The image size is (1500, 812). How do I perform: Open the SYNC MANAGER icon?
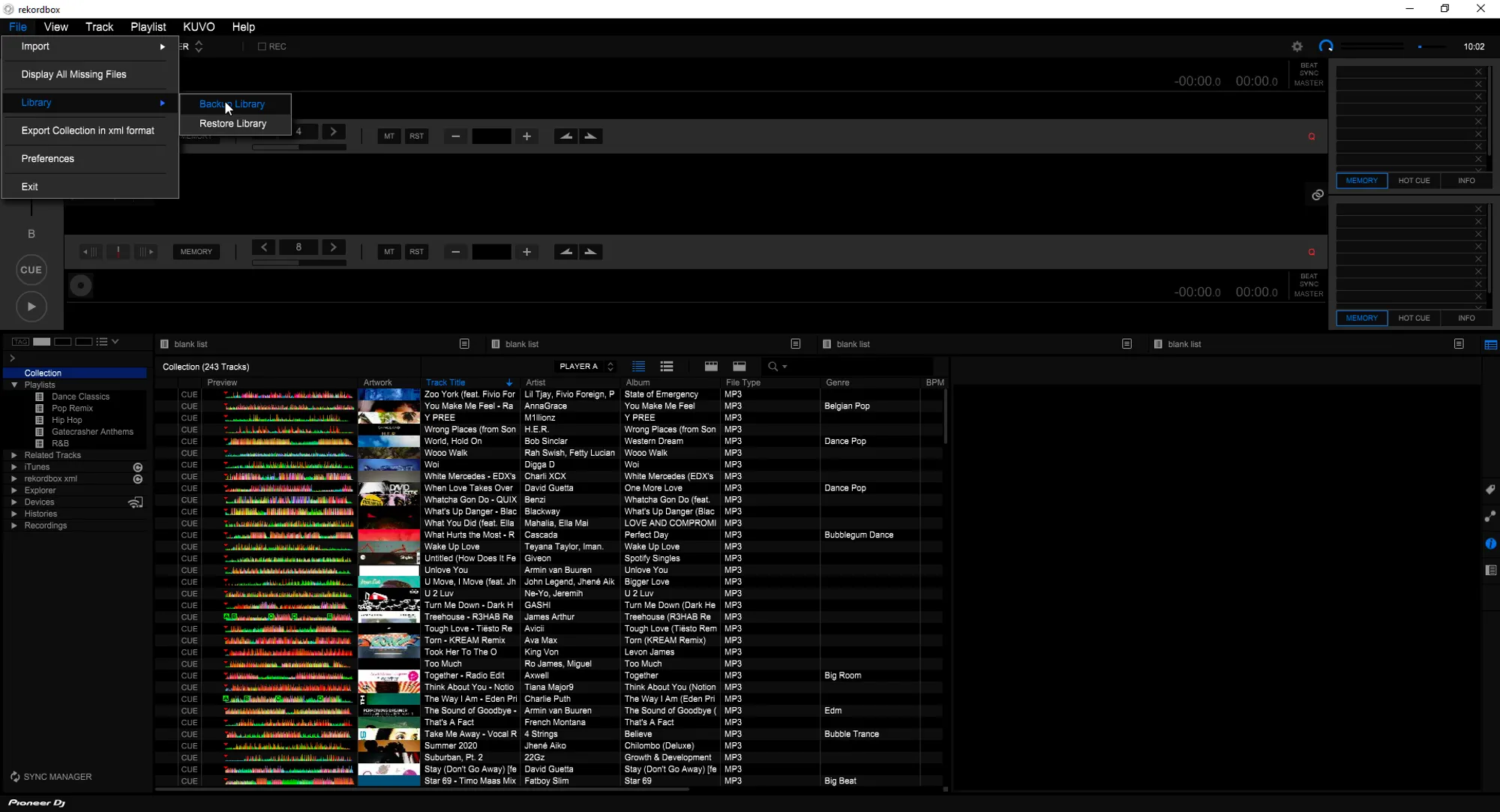pos(15,777)
